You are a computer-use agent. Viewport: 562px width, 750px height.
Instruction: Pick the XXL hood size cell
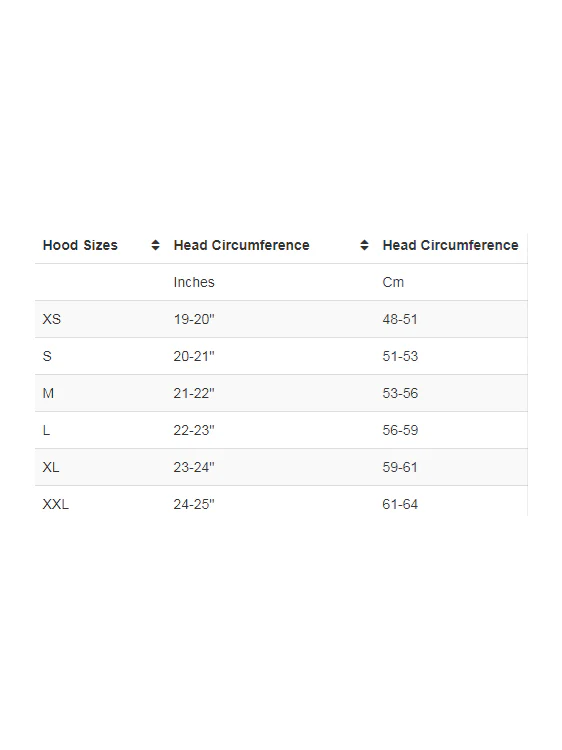coord(55,504)
